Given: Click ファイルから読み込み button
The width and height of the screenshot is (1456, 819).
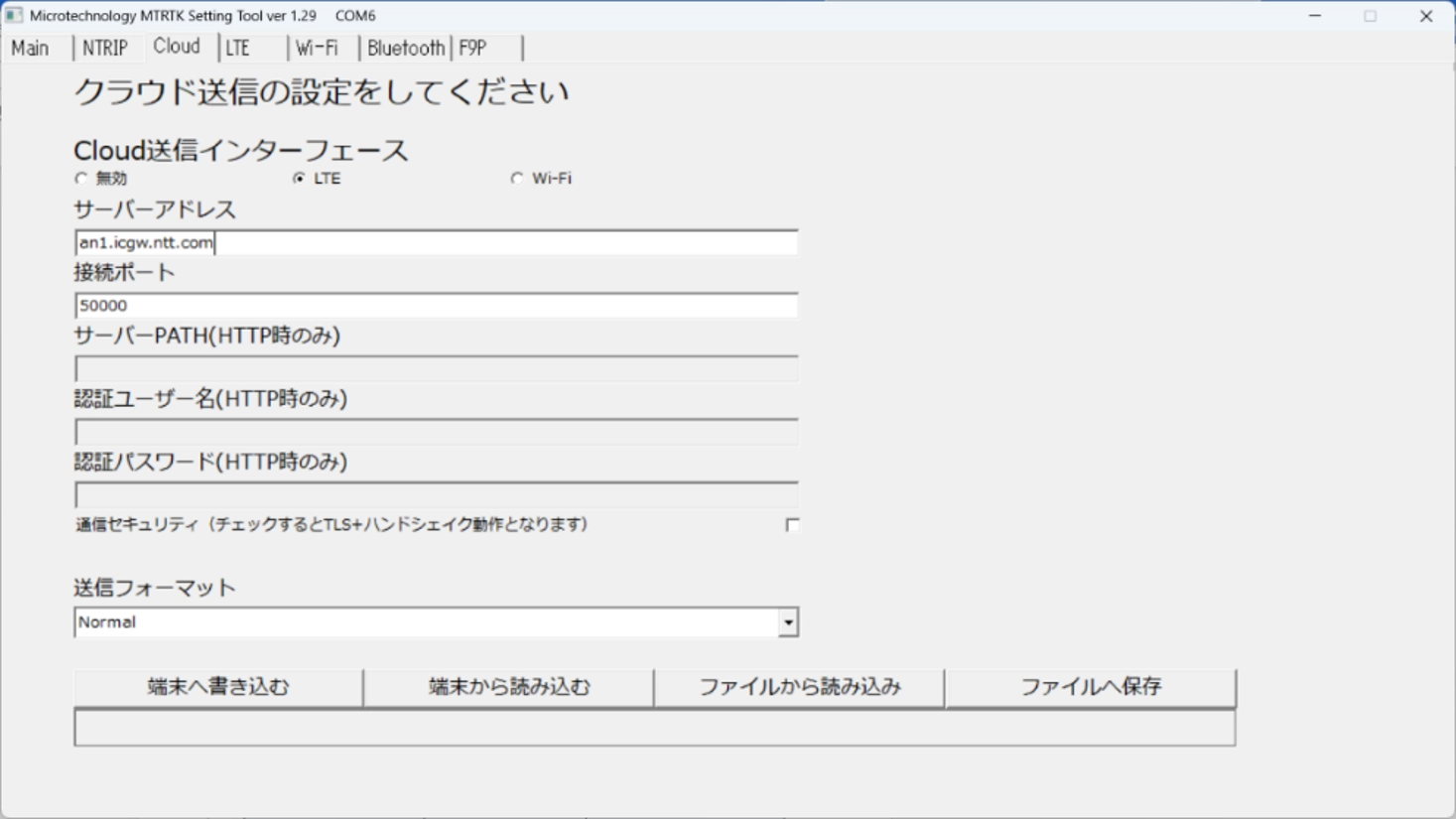Looking at the screenshot, I should 800,687.
